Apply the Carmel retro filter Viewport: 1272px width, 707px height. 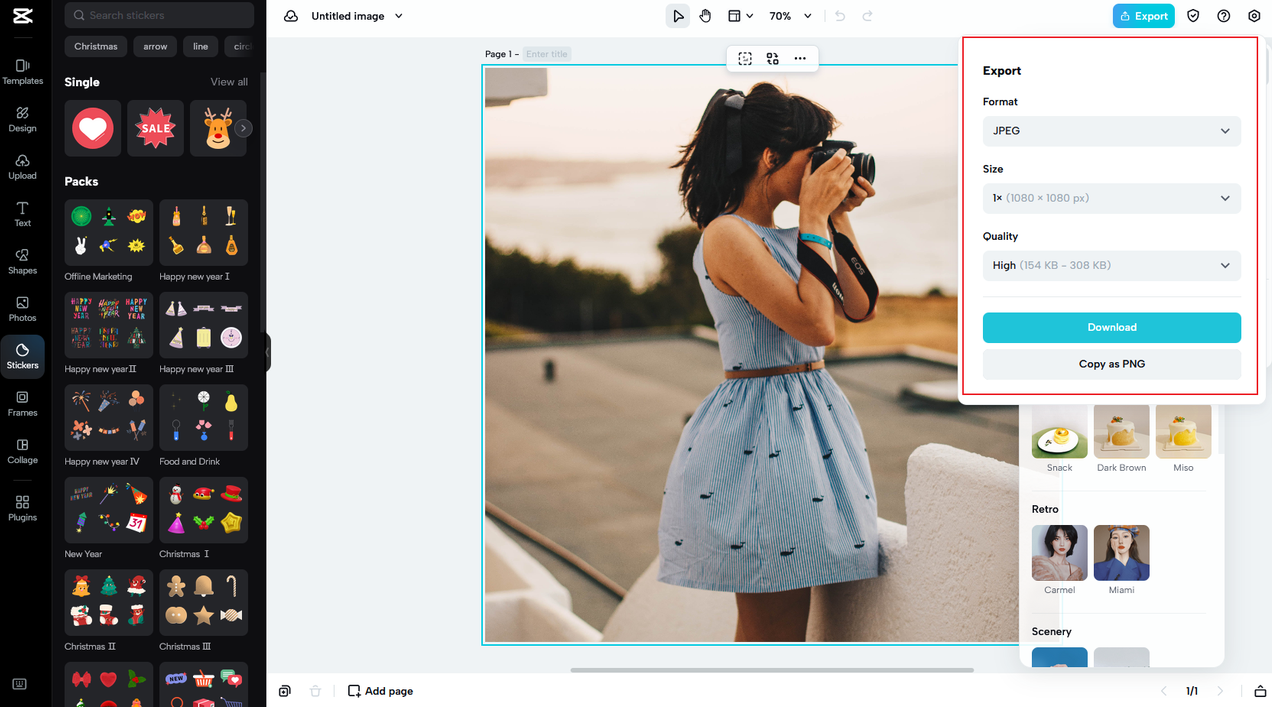(1060, 553)
